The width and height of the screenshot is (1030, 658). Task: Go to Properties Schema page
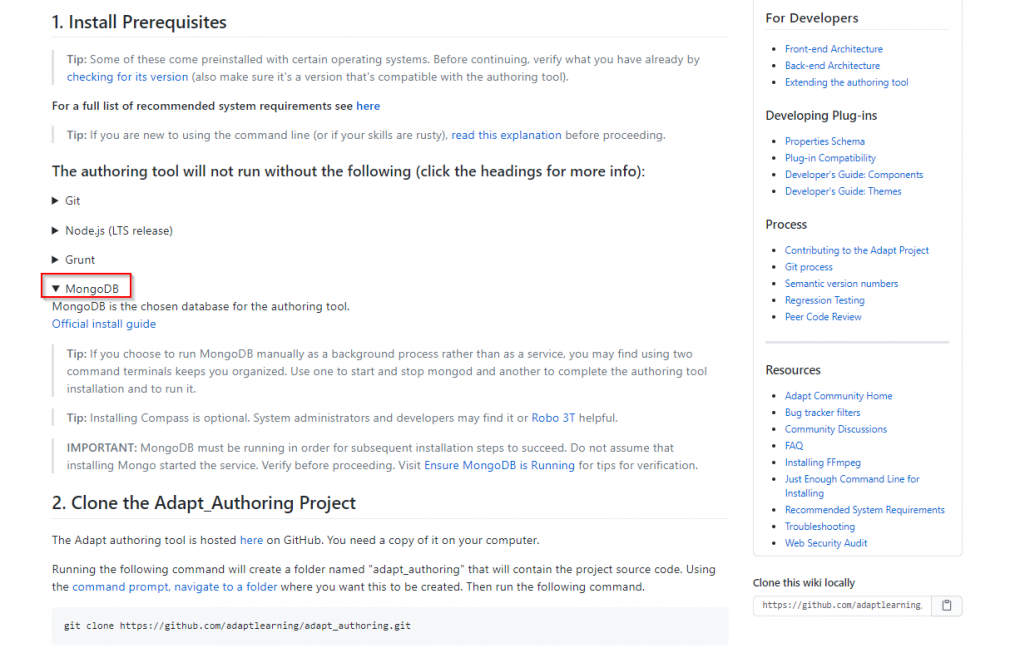click(824, 142)
